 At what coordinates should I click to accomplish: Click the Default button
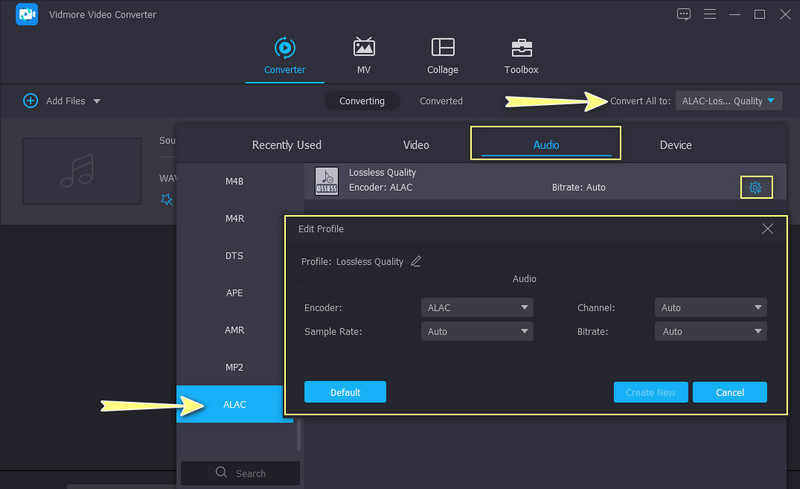(x=345, y=392)
